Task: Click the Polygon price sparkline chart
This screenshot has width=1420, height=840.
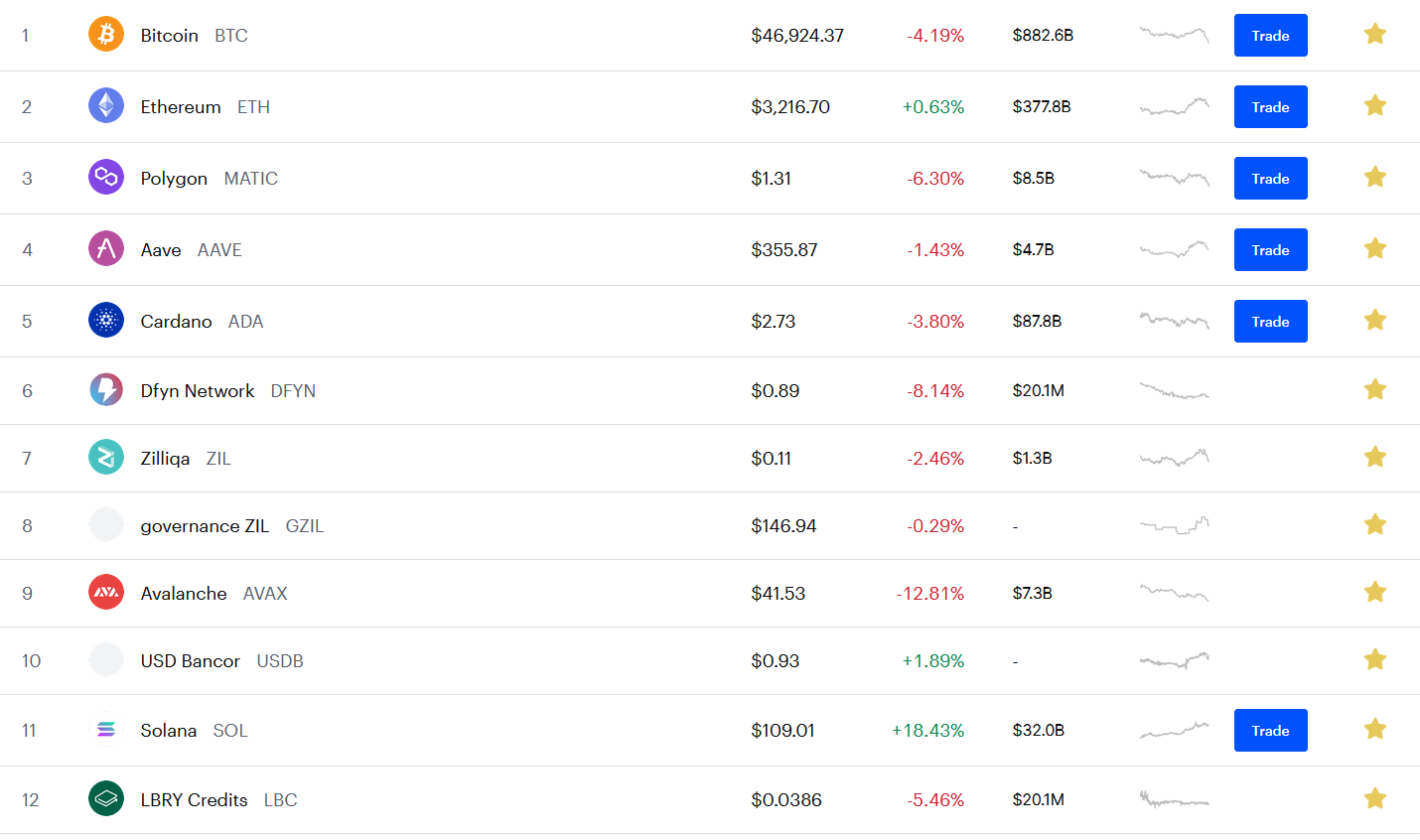Action: pyautogui.click(x=1174, y=178)
